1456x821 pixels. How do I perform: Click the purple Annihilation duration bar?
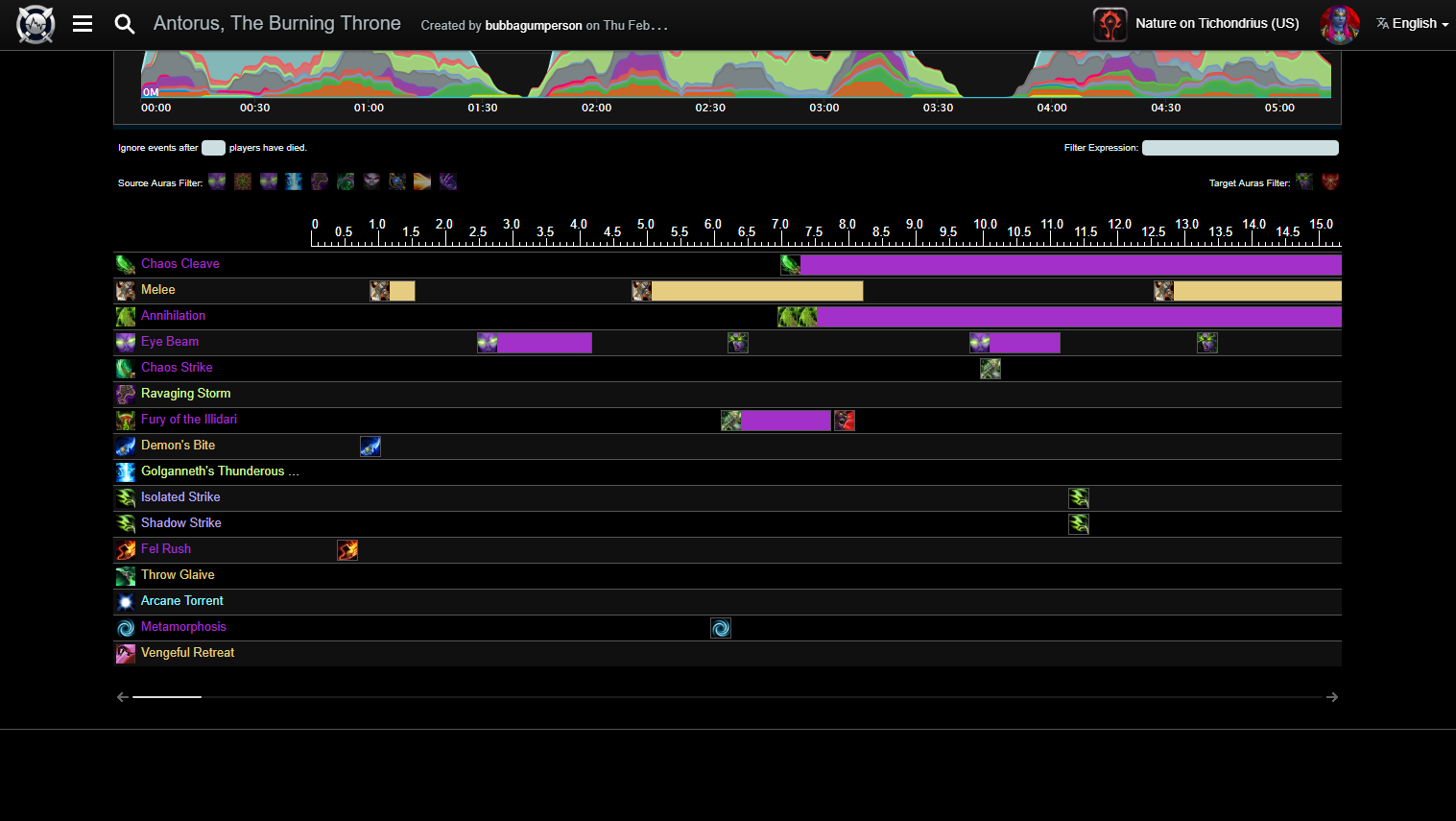click(1079, 317)
